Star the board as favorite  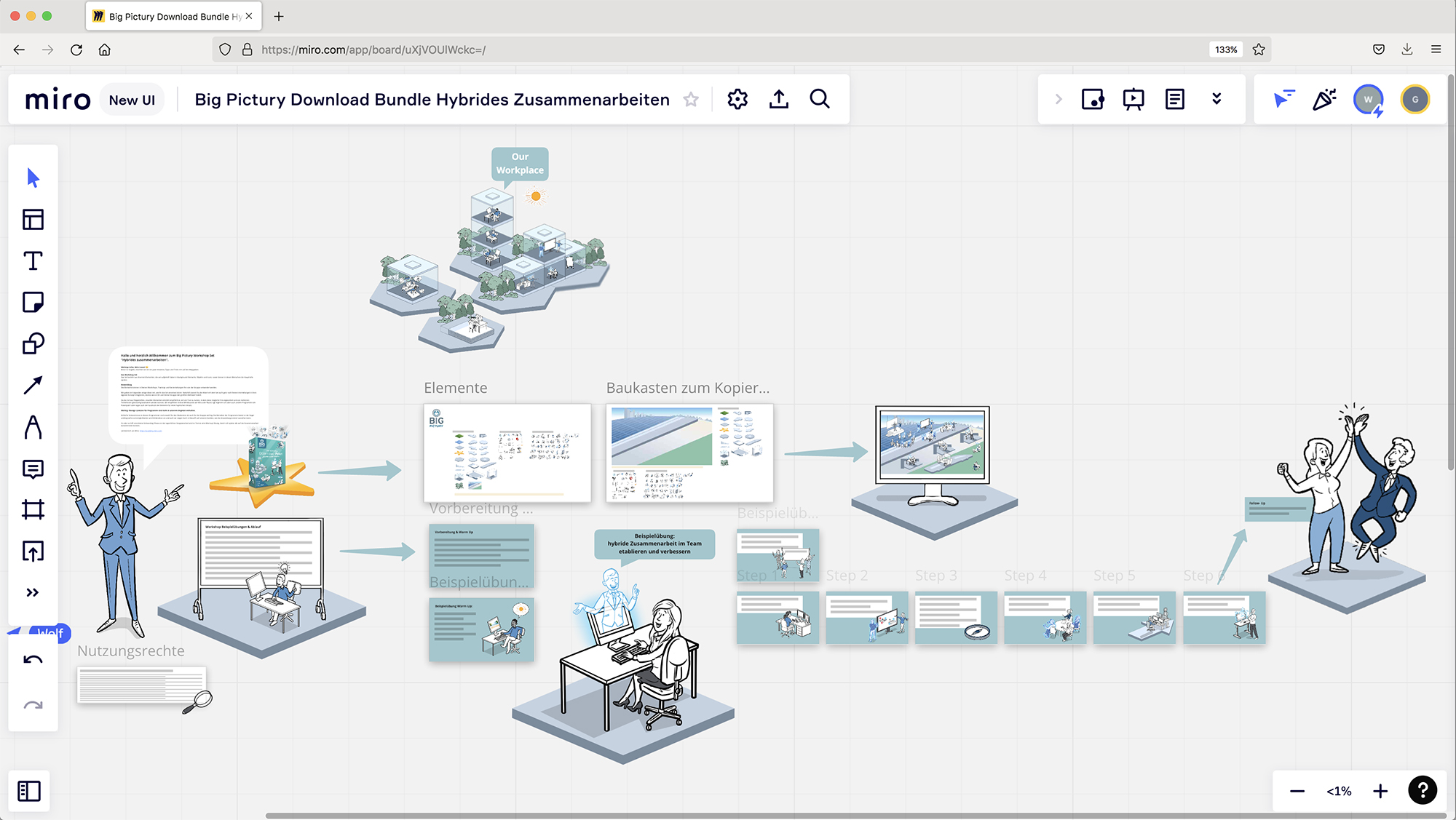(x=691, y=100)
